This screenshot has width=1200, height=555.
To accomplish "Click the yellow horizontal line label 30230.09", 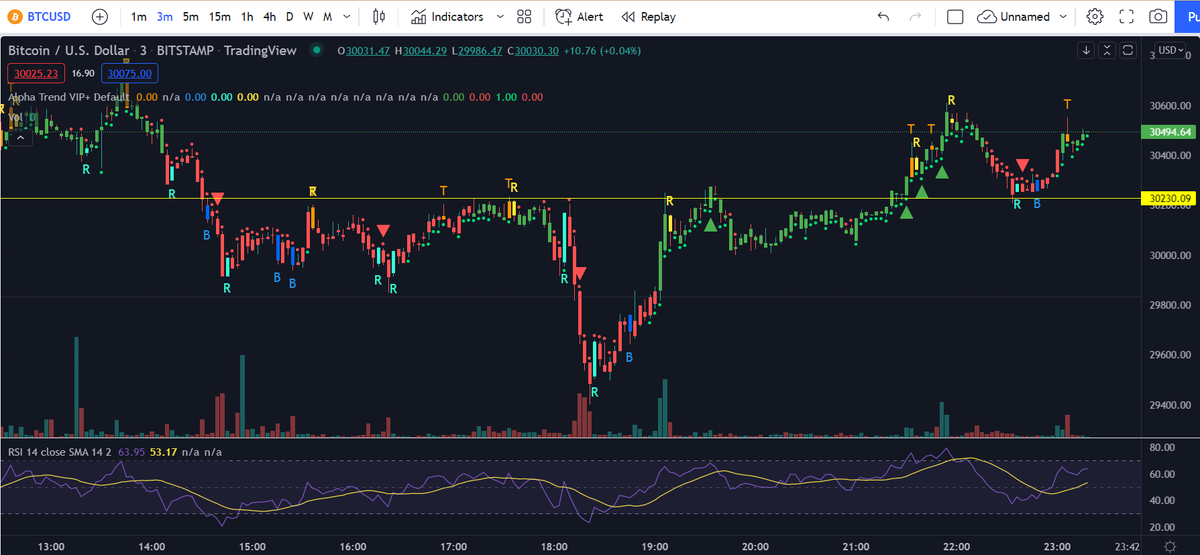I will click(x=1170, y=198).
